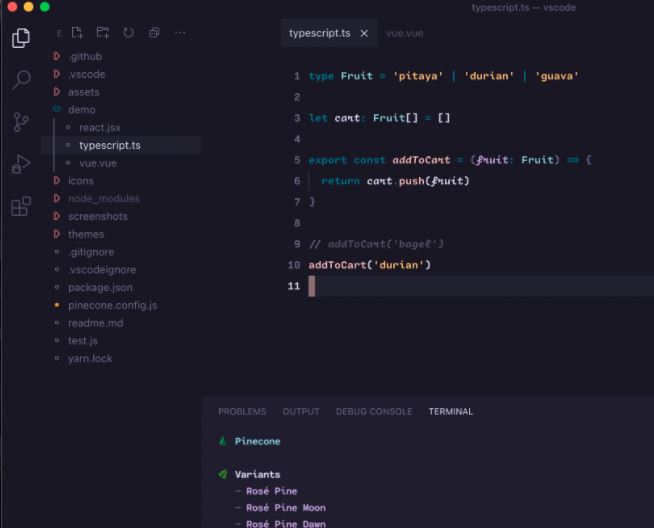654x528 pixels.
Task: Open explorer more actions ellipsis menu
Action: (180, 33)
